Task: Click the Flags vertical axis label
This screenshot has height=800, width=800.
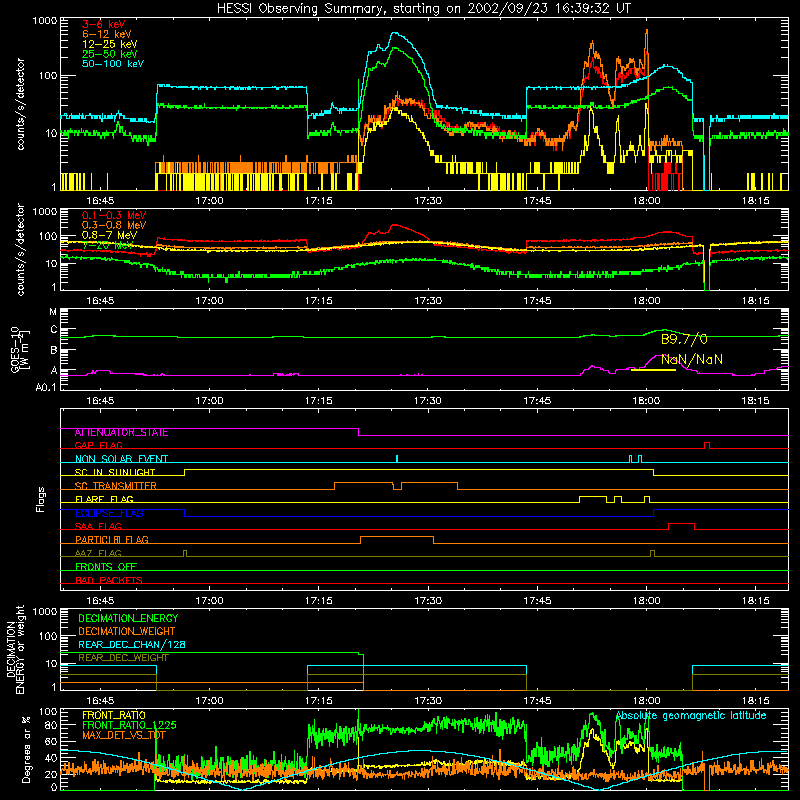Action: tap(41, 499)
